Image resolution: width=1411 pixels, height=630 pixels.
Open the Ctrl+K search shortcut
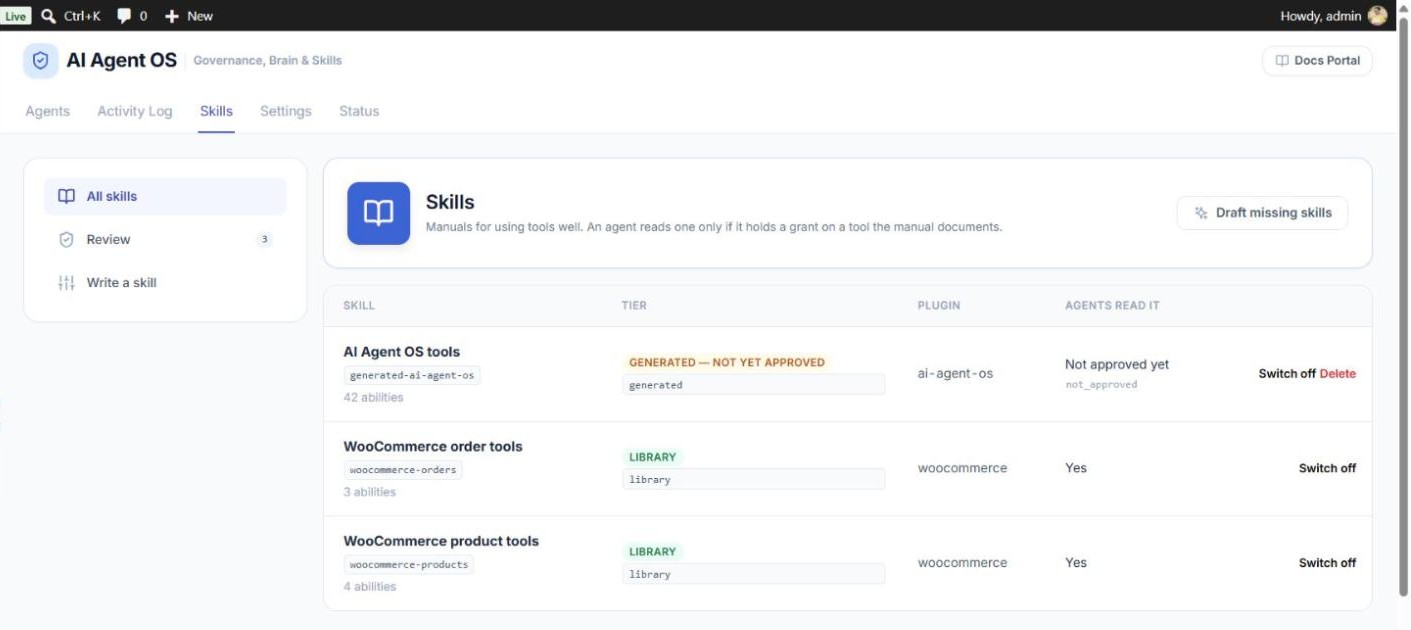71,16
